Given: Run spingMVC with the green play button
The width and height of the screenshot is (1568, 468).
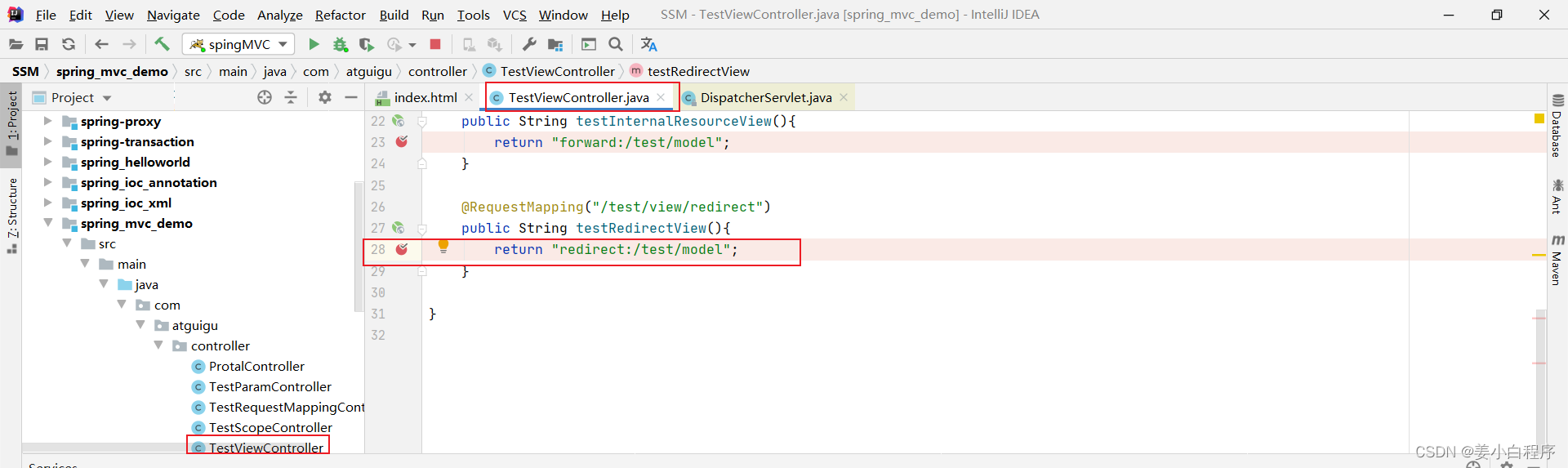Looking at the screenshot, I should pyautogui.click(x=314, y=44).
